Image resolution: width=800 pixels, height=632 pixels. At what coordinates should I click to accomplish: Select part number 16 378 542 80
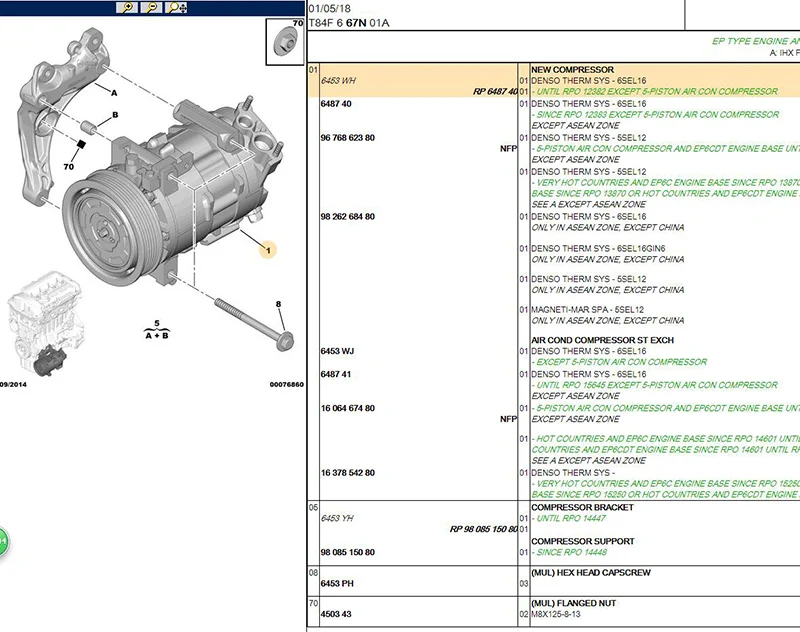coord(347,473)
